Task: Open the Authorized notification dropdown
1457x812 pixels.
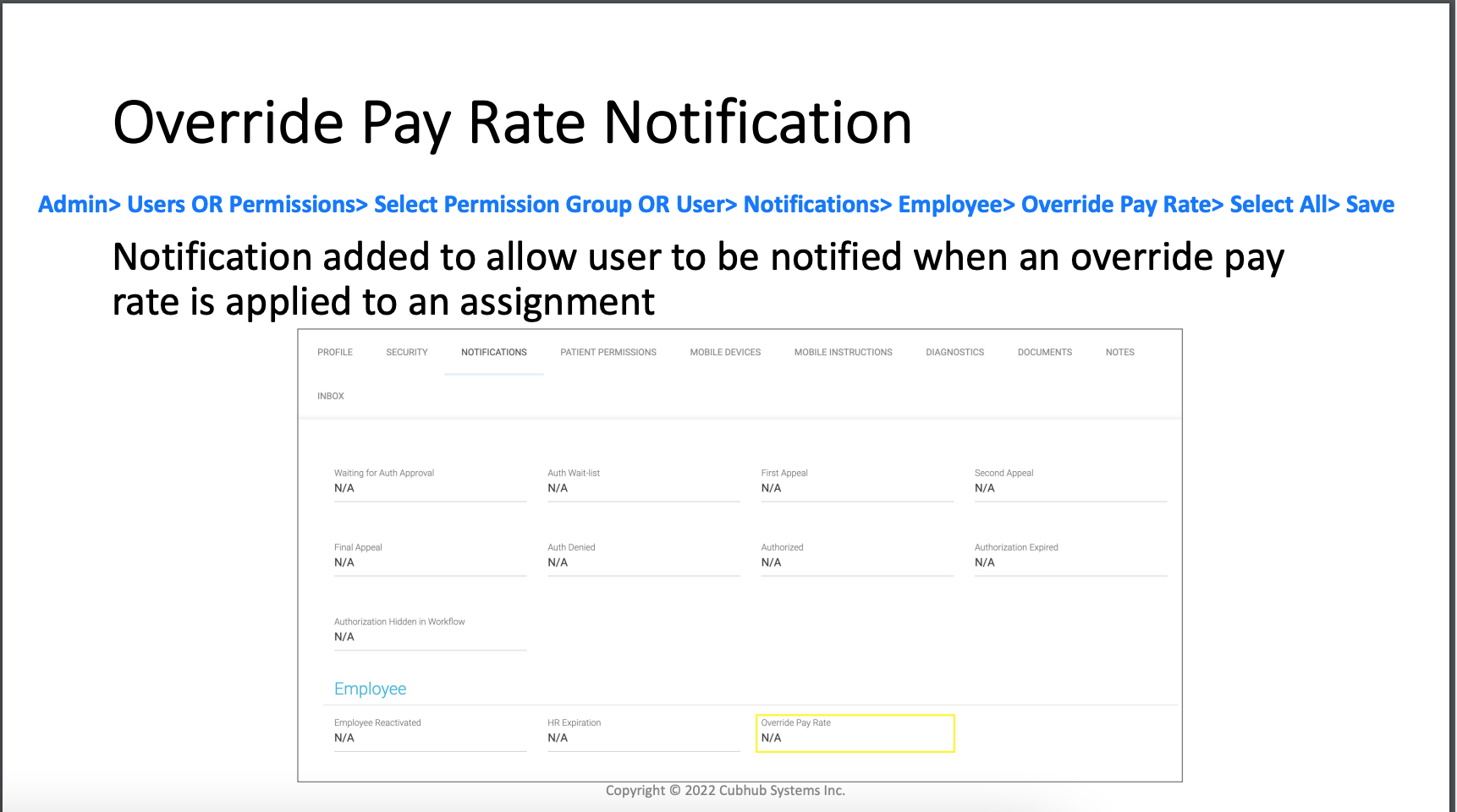Action: pos(857,559)
